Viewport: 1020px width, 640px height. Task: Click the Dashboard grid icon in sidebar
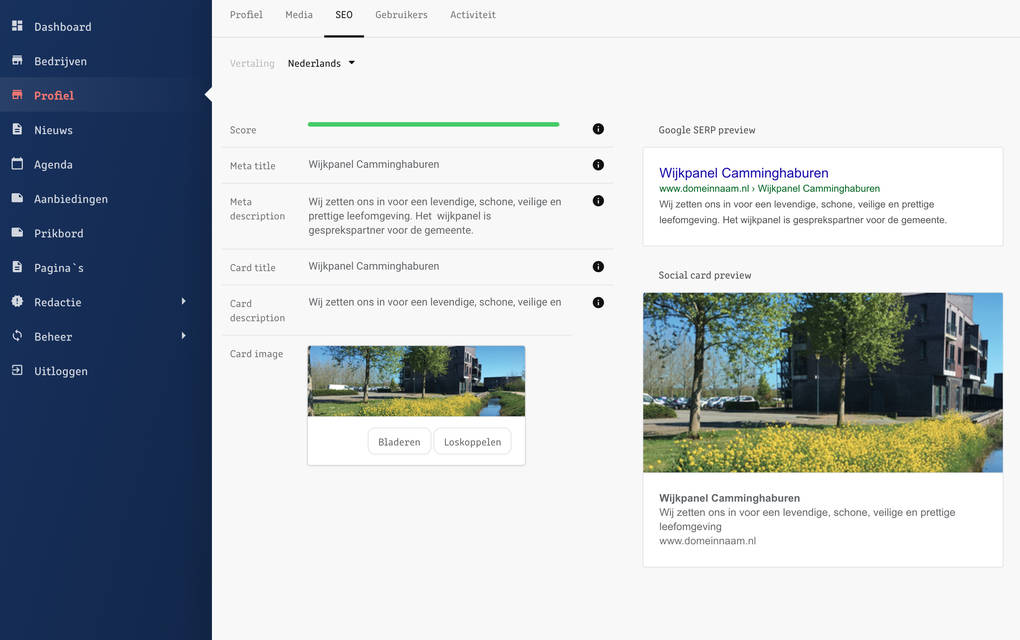click(x=17, y=26)
